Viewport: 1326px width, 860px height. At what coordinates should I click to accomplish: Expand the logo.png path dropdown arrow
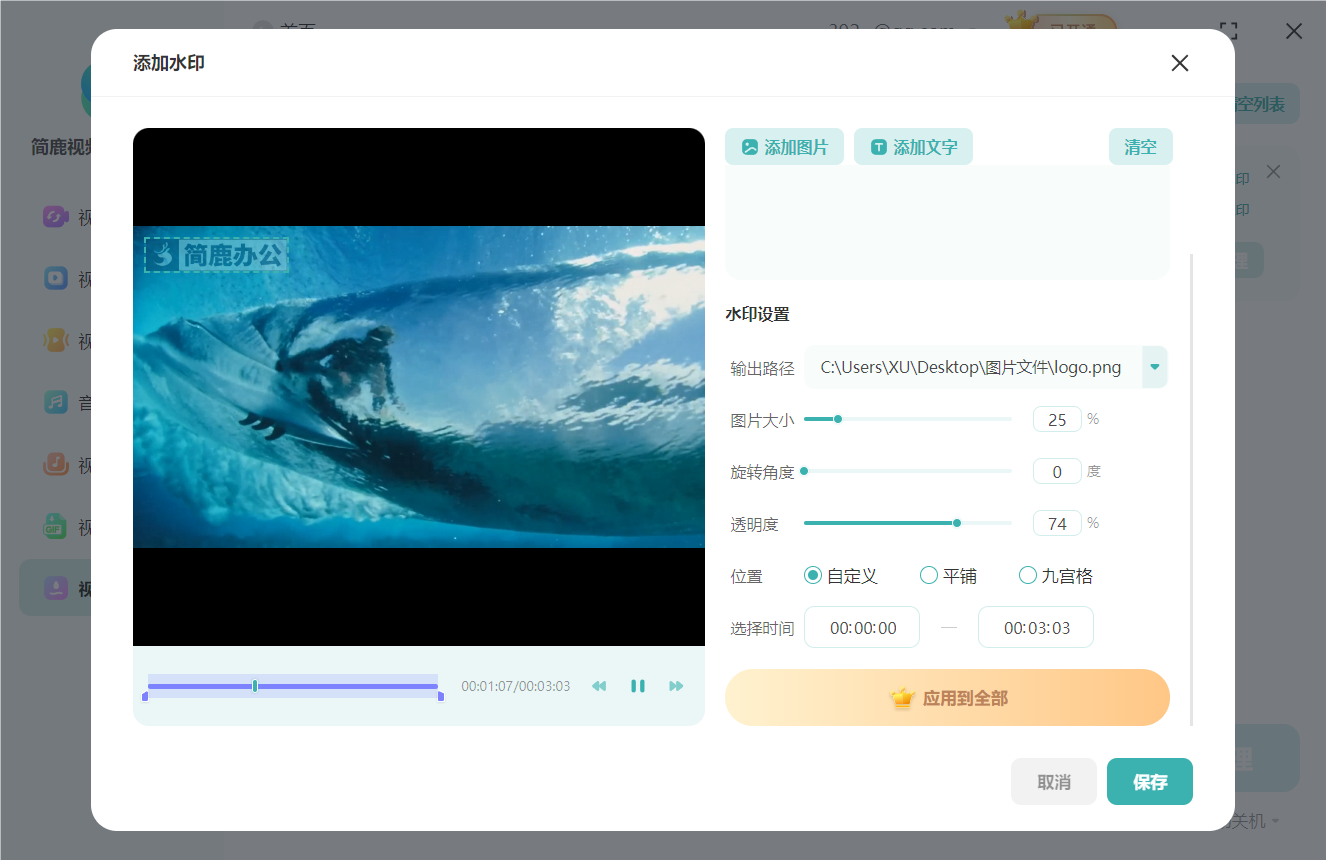(x=1155, y=367)
